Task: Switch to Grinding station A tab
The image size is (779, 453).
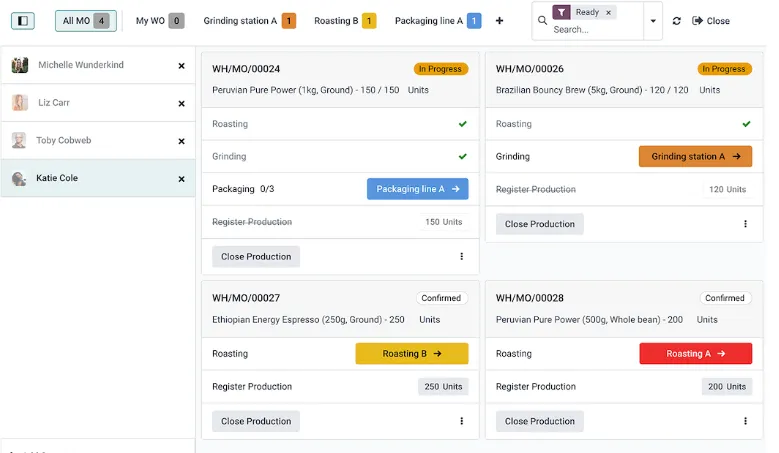Action: pyautogui.click(x=248, y=21)
